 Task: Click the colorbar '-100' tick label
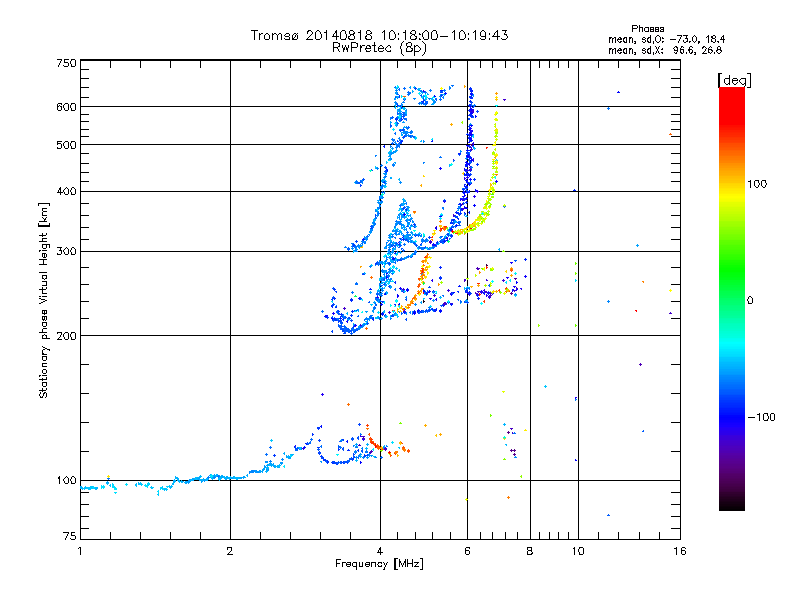(x=761, y=417)
